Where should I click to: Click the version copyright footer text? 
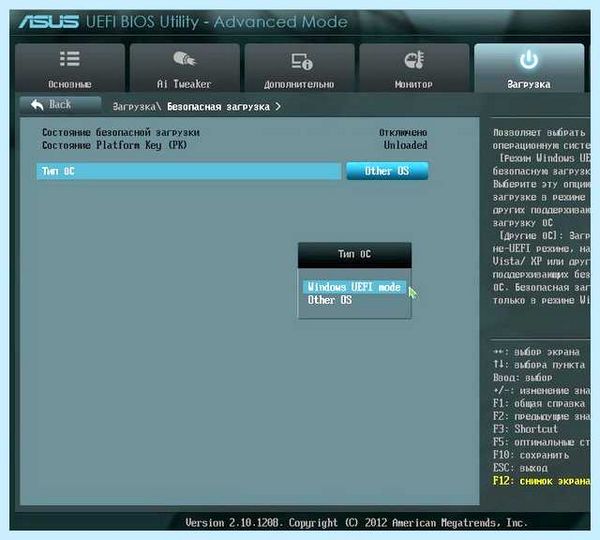tap(356, 522)
